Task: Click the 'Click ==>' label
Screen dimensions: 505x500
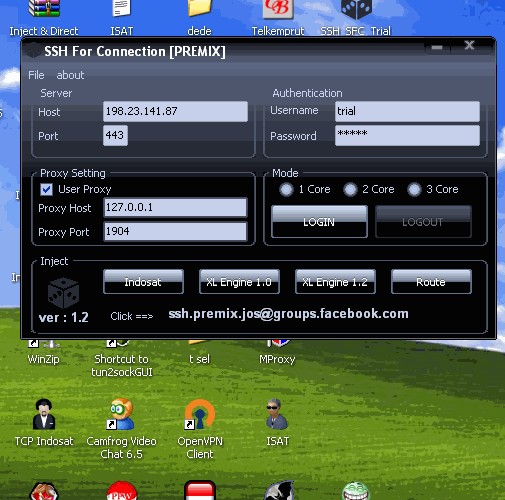Action: [x=132, y=316]
